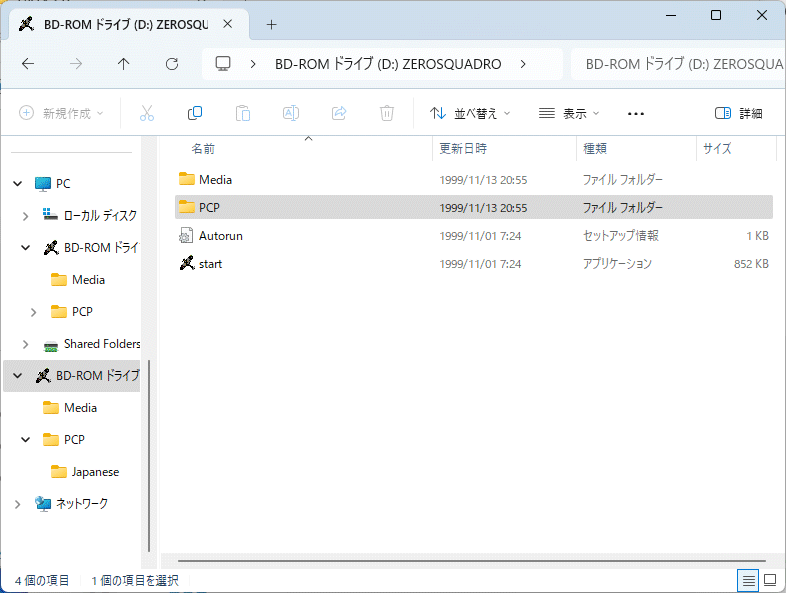Screen dimensions: 786x593
Task: Click the PCP folder icon in file list
Action: click(186, 207)
